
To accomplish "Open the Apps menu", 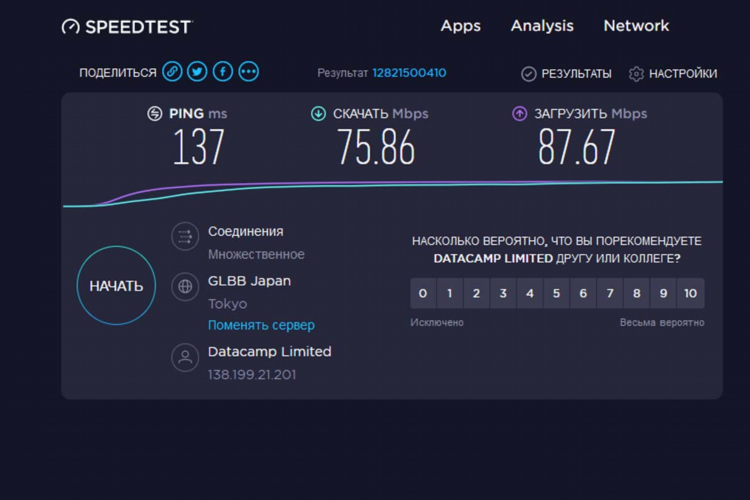I will (x=461, y=26).
